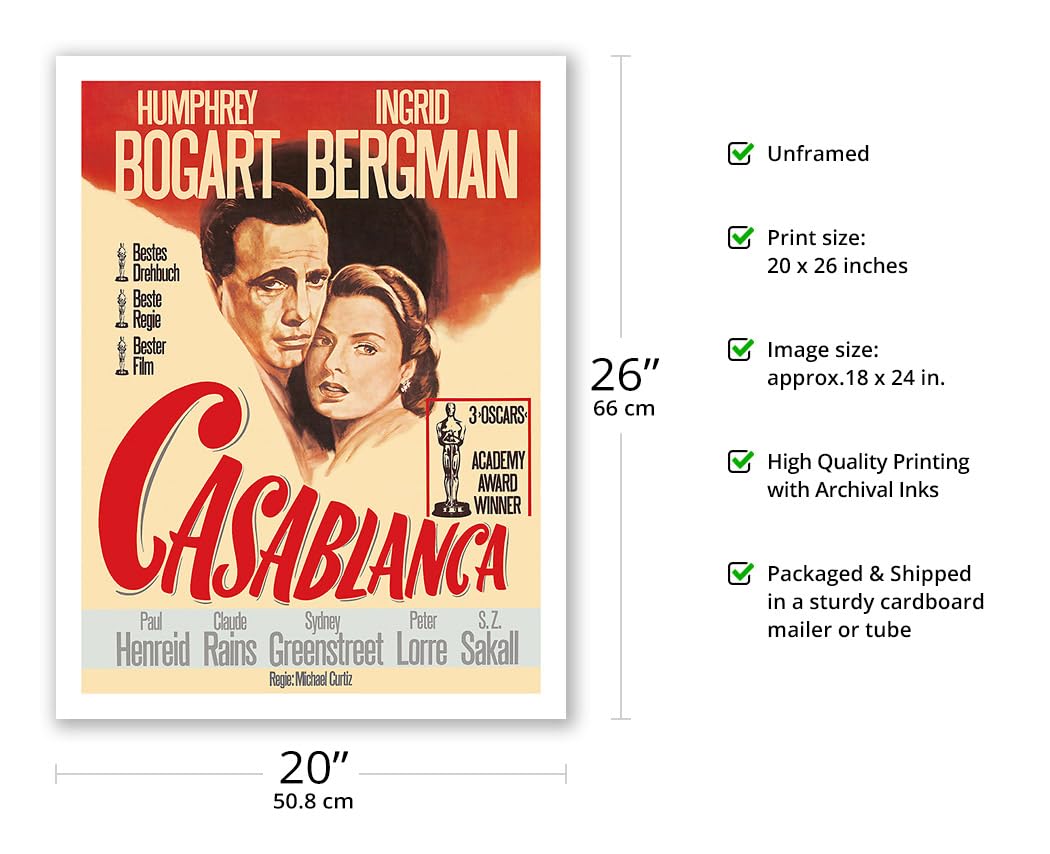Click the 26" height dimension label
Image resolution: width=1050 pixels, height=854 pixels.
(x=624, y=386)
